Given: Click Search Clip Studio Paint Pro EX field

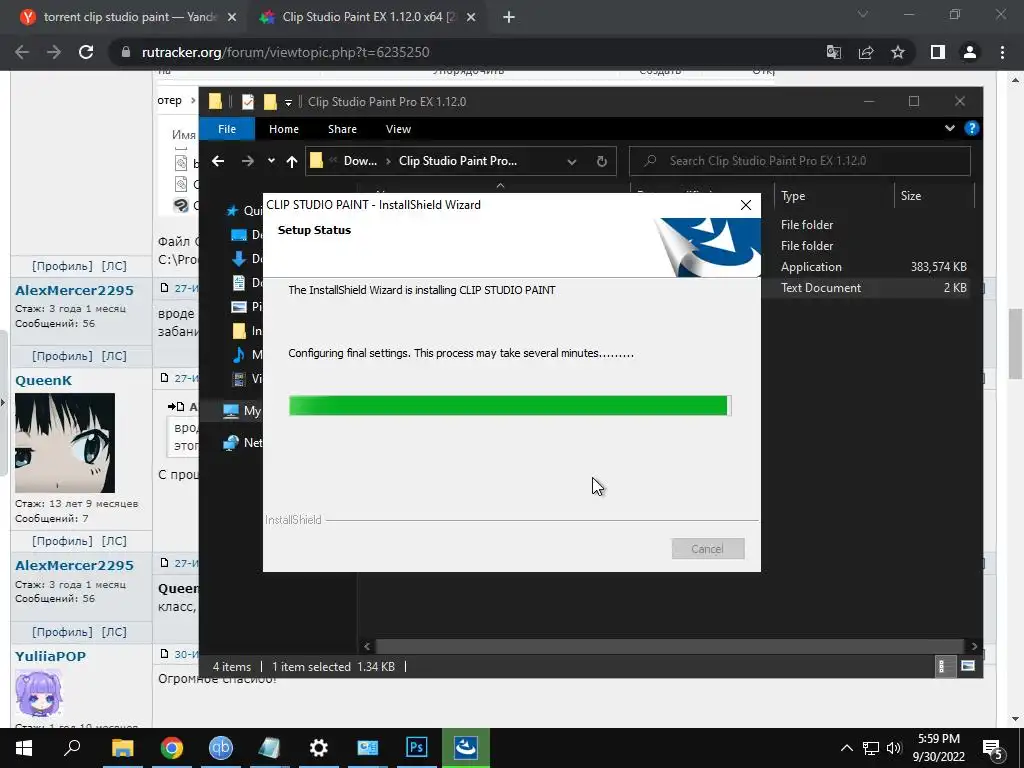Looking at the screenshot, I should coord(800,161).
